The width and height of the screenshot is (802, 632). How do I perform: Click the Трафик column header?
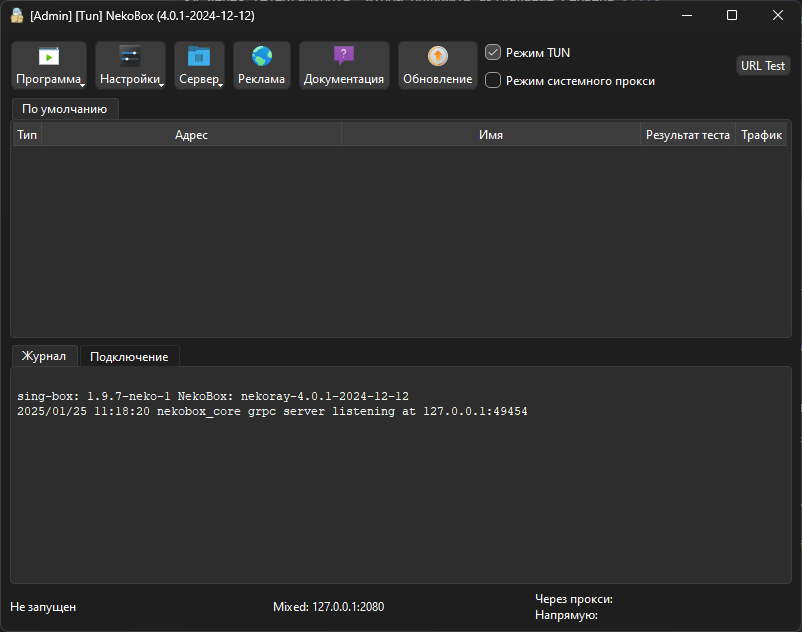(761, 135)
